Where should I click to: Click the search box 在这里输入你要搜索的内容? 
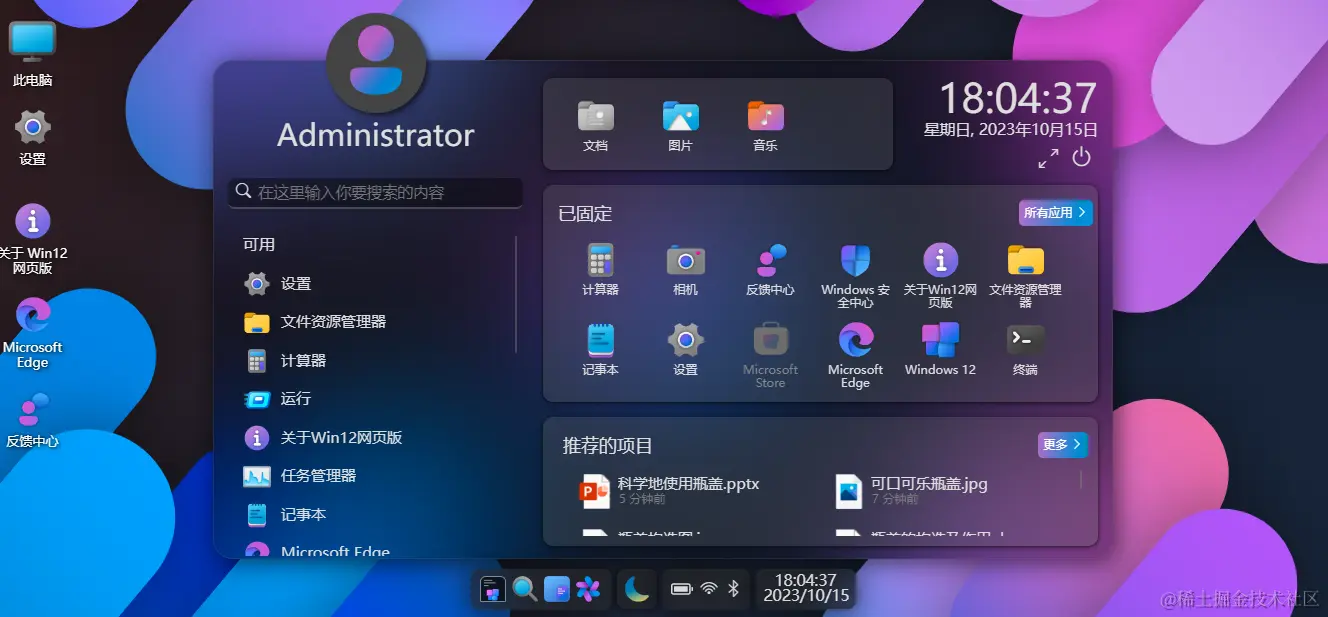tap(376, 192)
